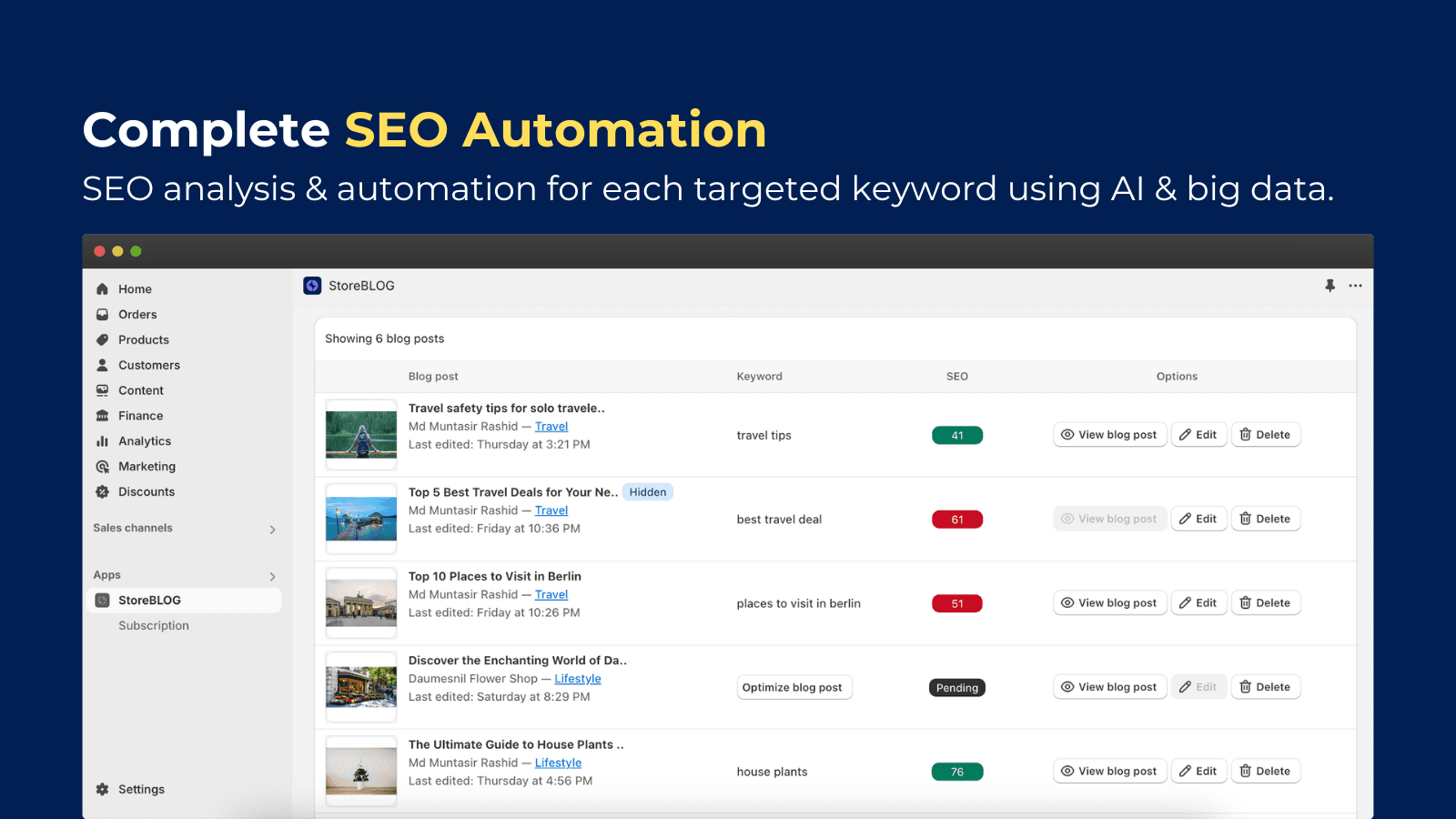Image resolution: width=1456 pixels, height=819 pixels.
Task: Click the Brandenburg Gate post thumbnail
Action: point(361,603)
